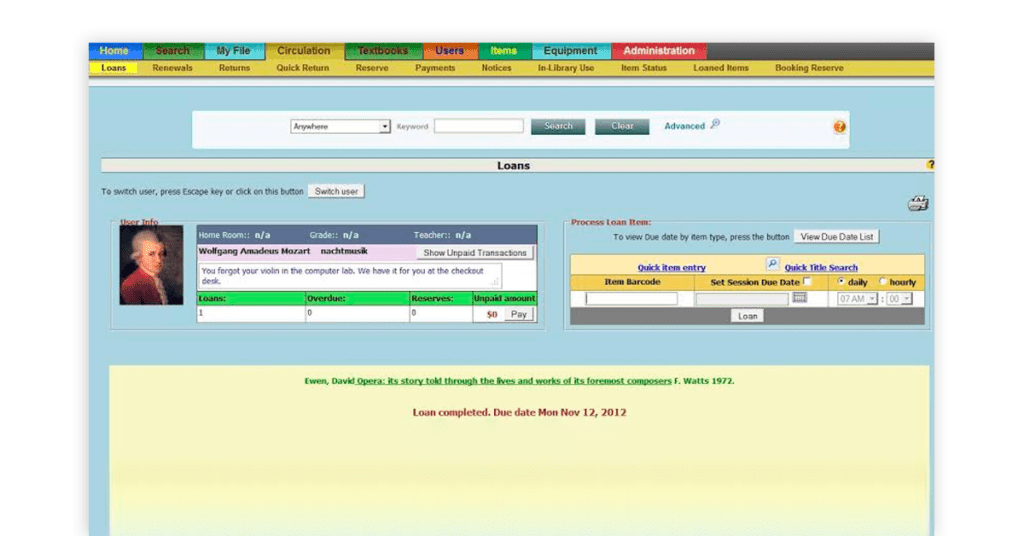Click the Mozart portrait thumbnail
Viewport: 1024px width, 536px height.
tap(152, 265)
